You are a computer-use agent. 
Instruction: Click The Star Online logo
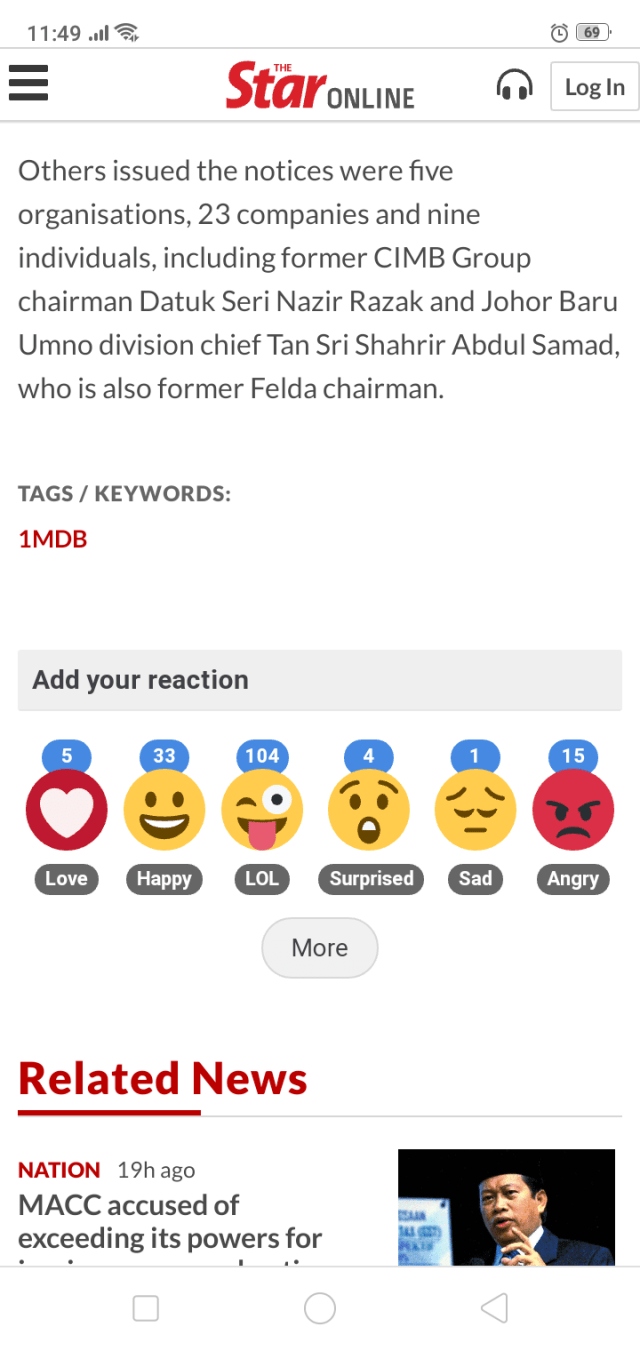320,86
